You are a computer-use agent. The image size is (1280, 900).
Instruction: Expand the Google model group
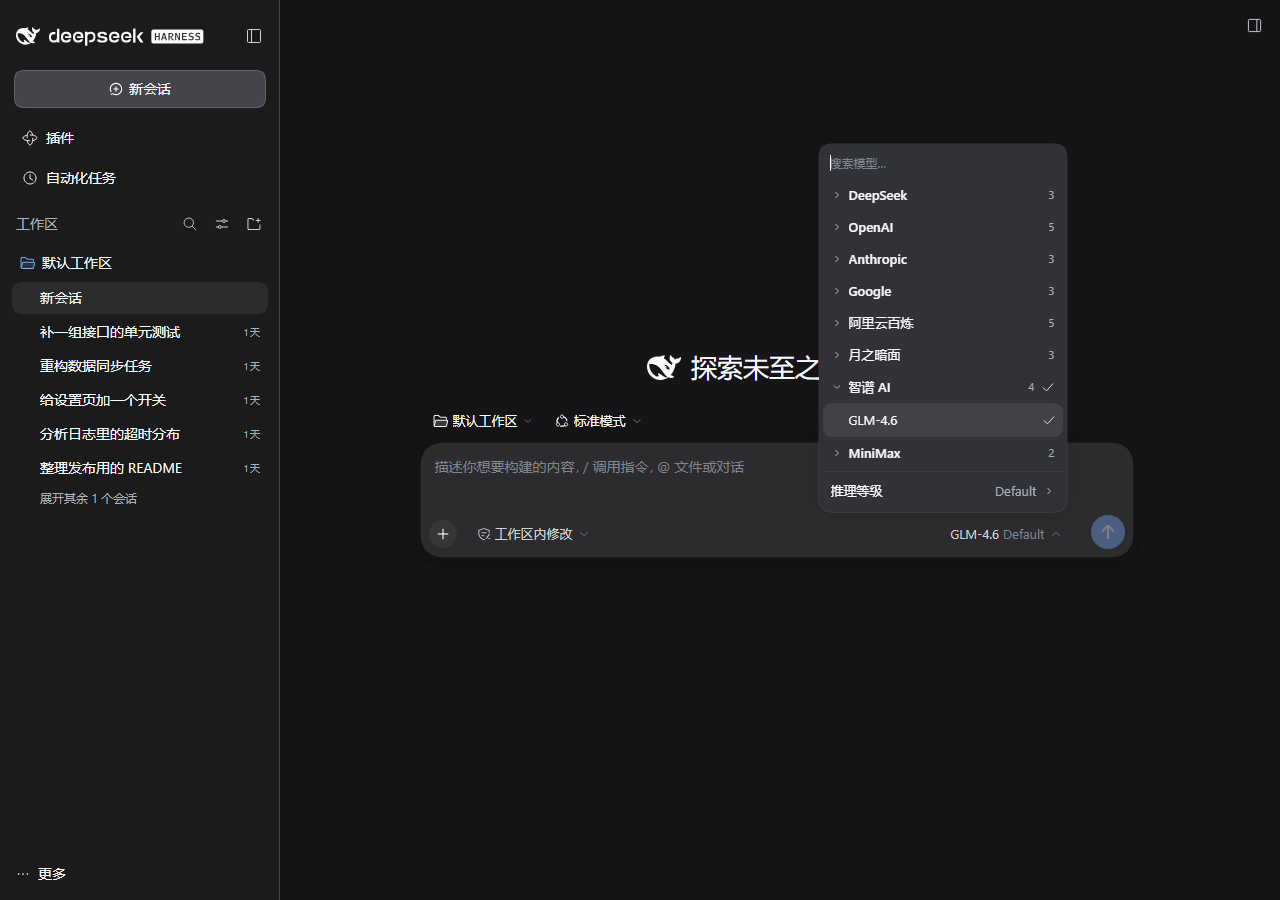[x=943, y=291]
